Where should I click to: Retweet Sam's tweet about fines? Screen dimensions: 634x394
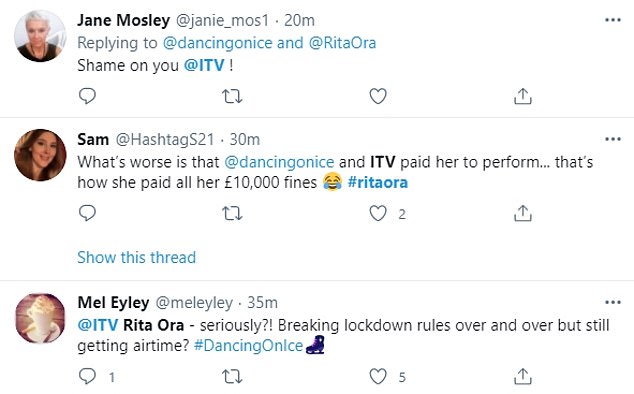tap(232, 213)
